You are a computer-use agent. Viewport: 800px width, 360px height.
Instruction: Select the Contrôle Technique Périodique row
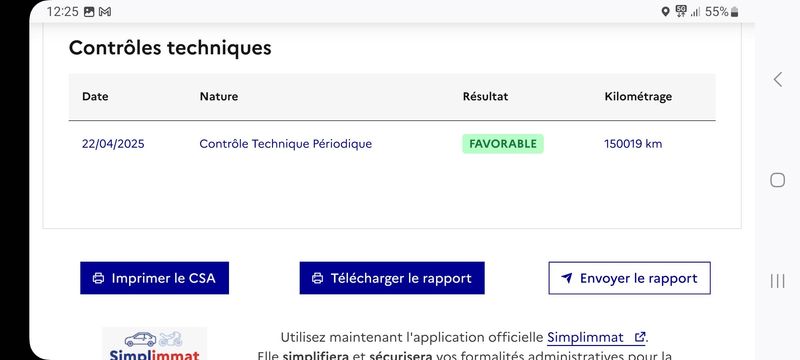point(392,144)
